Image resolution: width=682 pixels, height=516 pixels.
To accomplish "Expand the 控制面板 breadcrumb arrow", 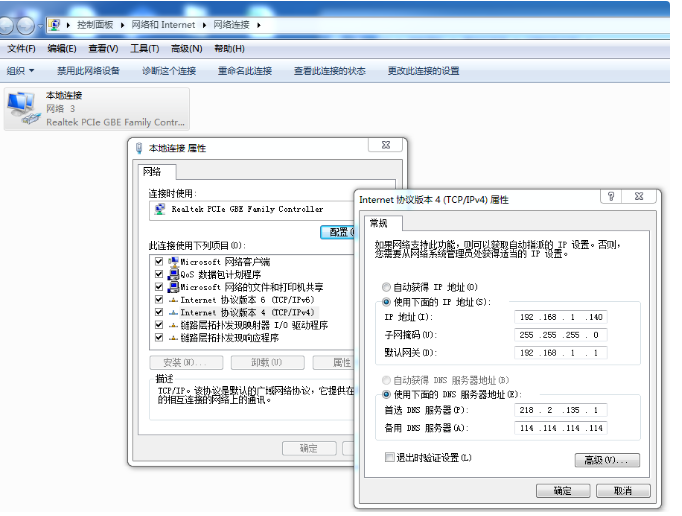I will (119, 24).
